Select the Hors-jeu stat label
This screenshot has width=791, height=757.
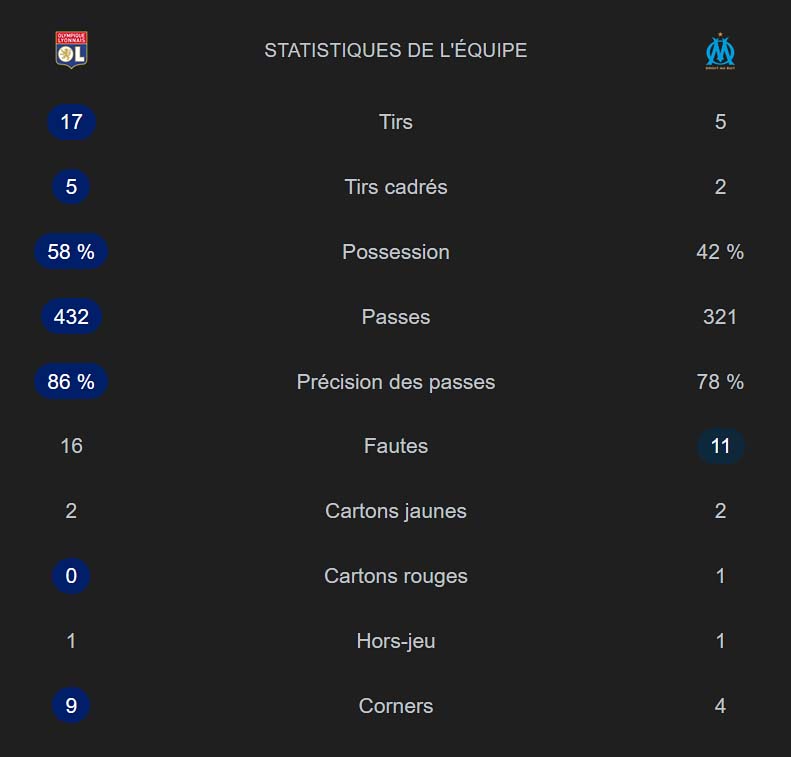click(396, 642)
